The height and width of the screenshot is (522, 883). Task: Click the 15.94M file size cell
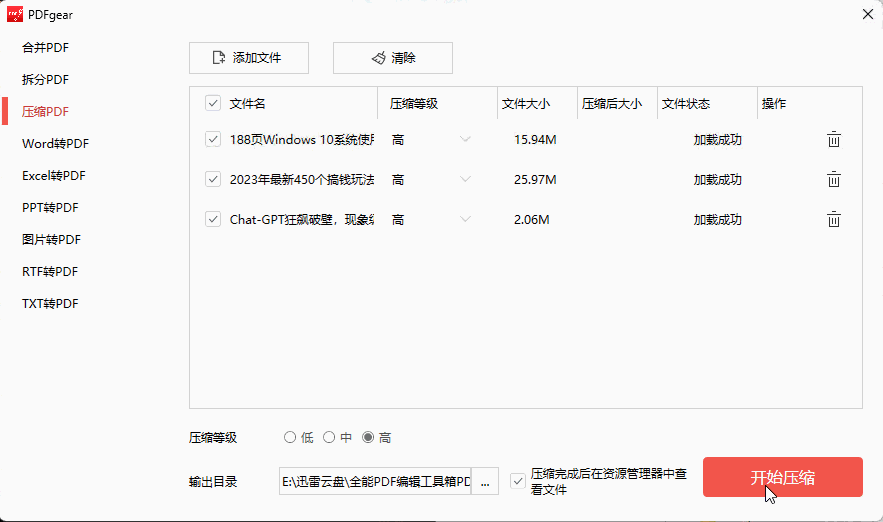(x=535, y=140)
